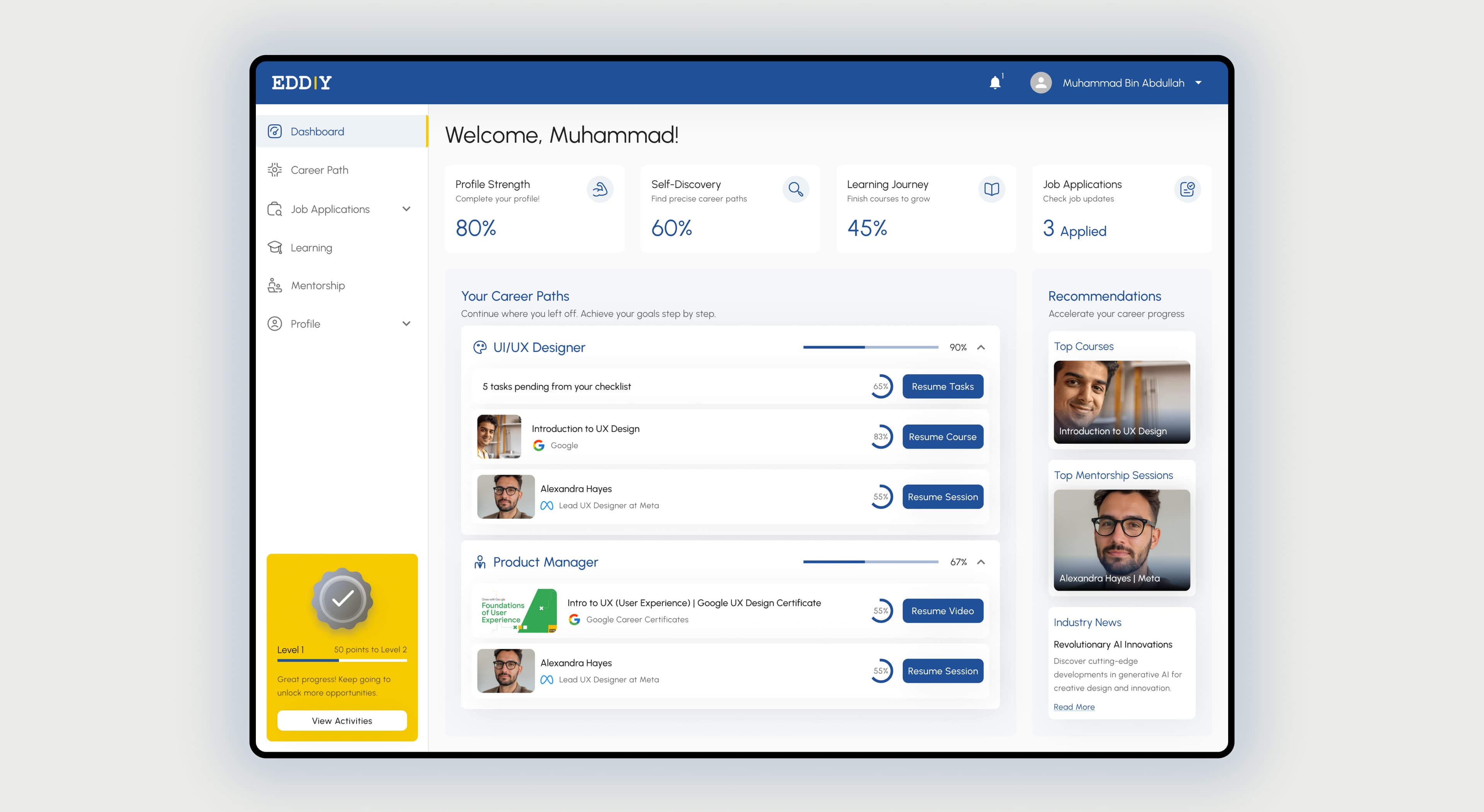
Task: Click the UI/UX Designer 90% progress bar
Action: [870, 347]
